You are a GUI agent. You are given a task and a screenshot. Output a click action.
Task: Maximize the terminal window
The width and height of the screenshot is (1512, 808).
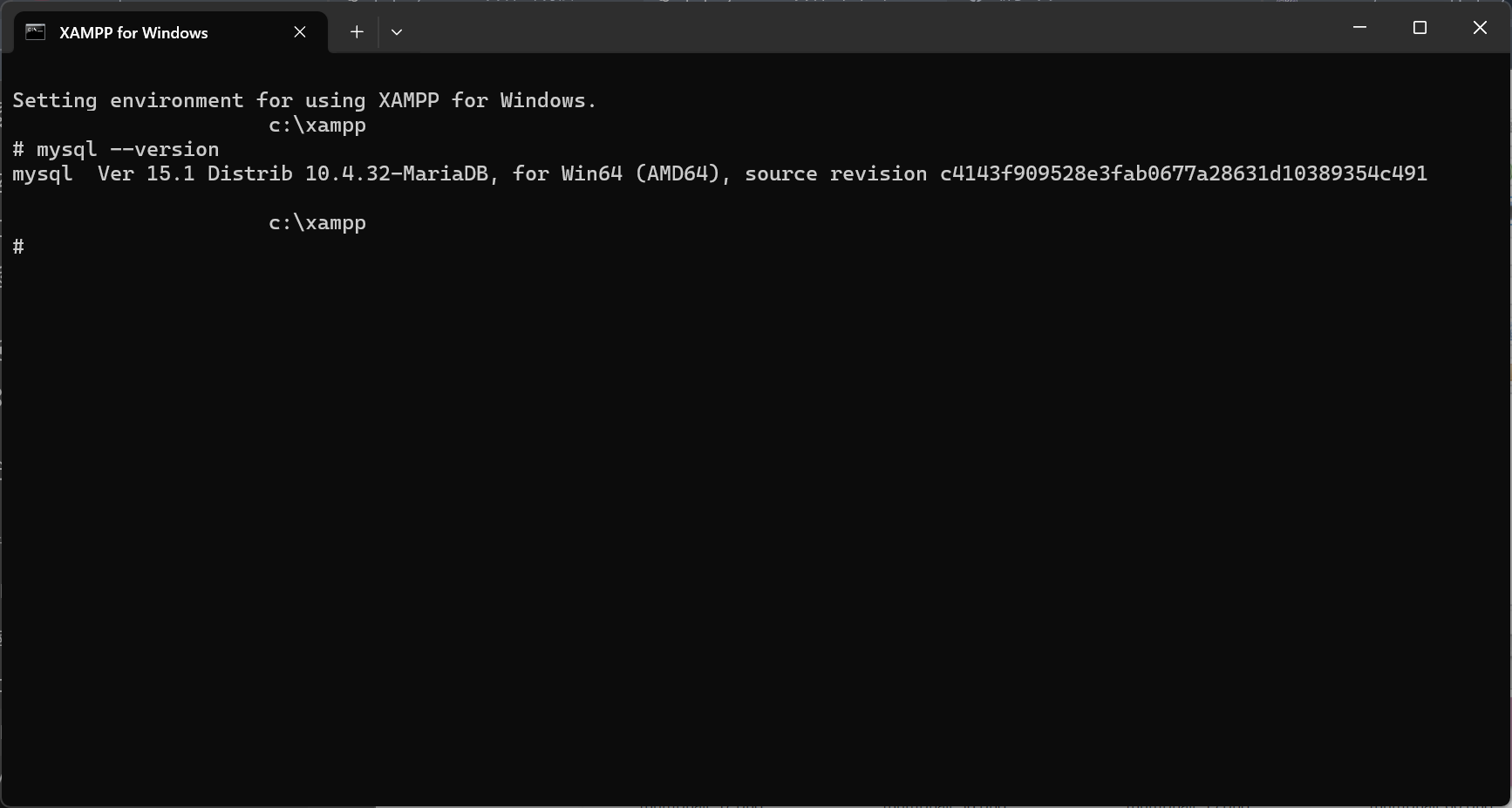pos(1420,28)
